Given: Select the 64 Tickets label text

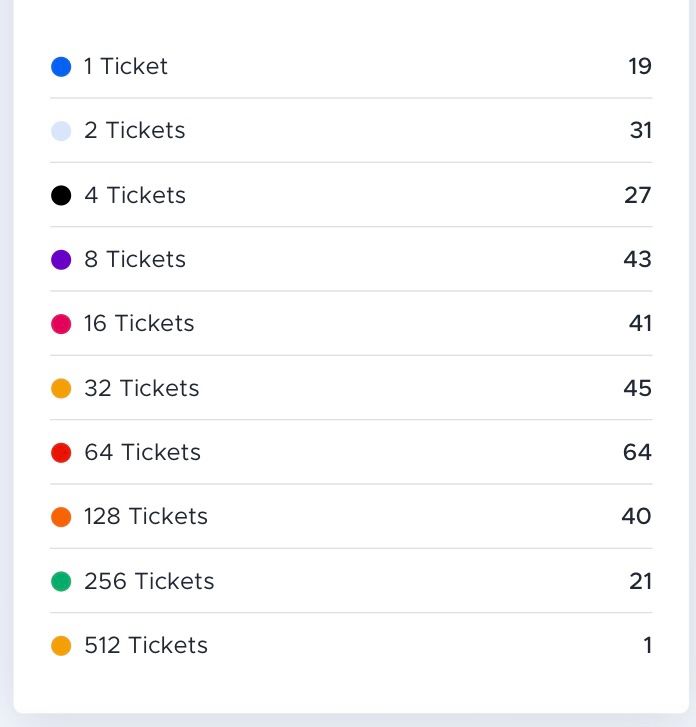Looking at the screenshot, I should (x=143, y=453).
